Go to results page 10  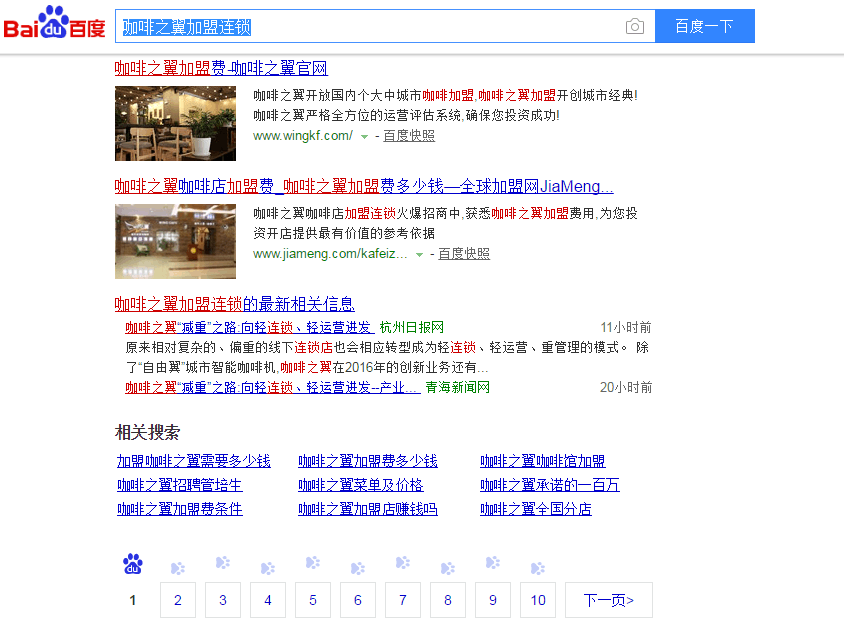(x=538, y=600)
